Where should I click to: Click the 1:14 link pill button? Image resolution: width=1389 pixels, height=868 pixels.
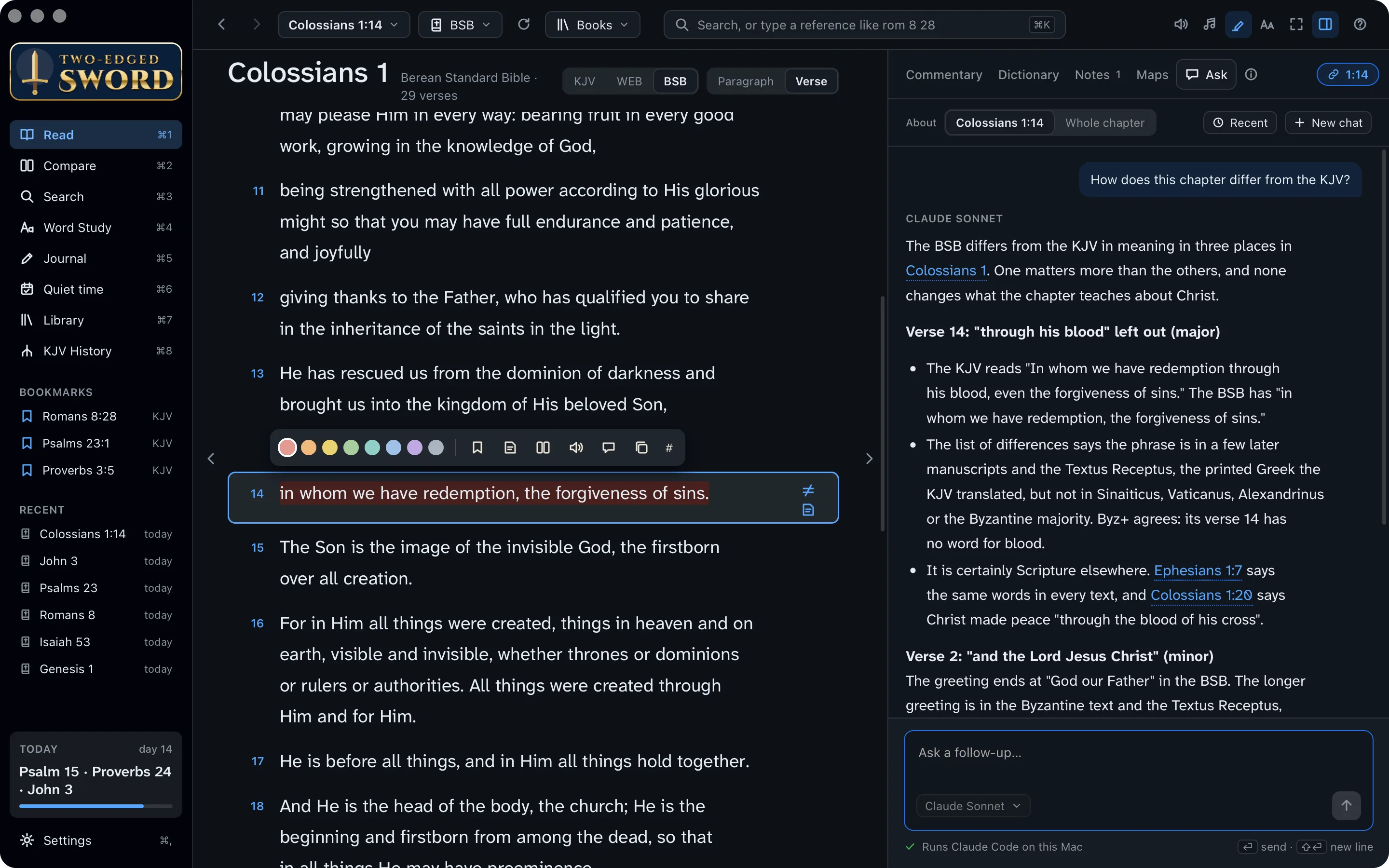coord(1347,75)
